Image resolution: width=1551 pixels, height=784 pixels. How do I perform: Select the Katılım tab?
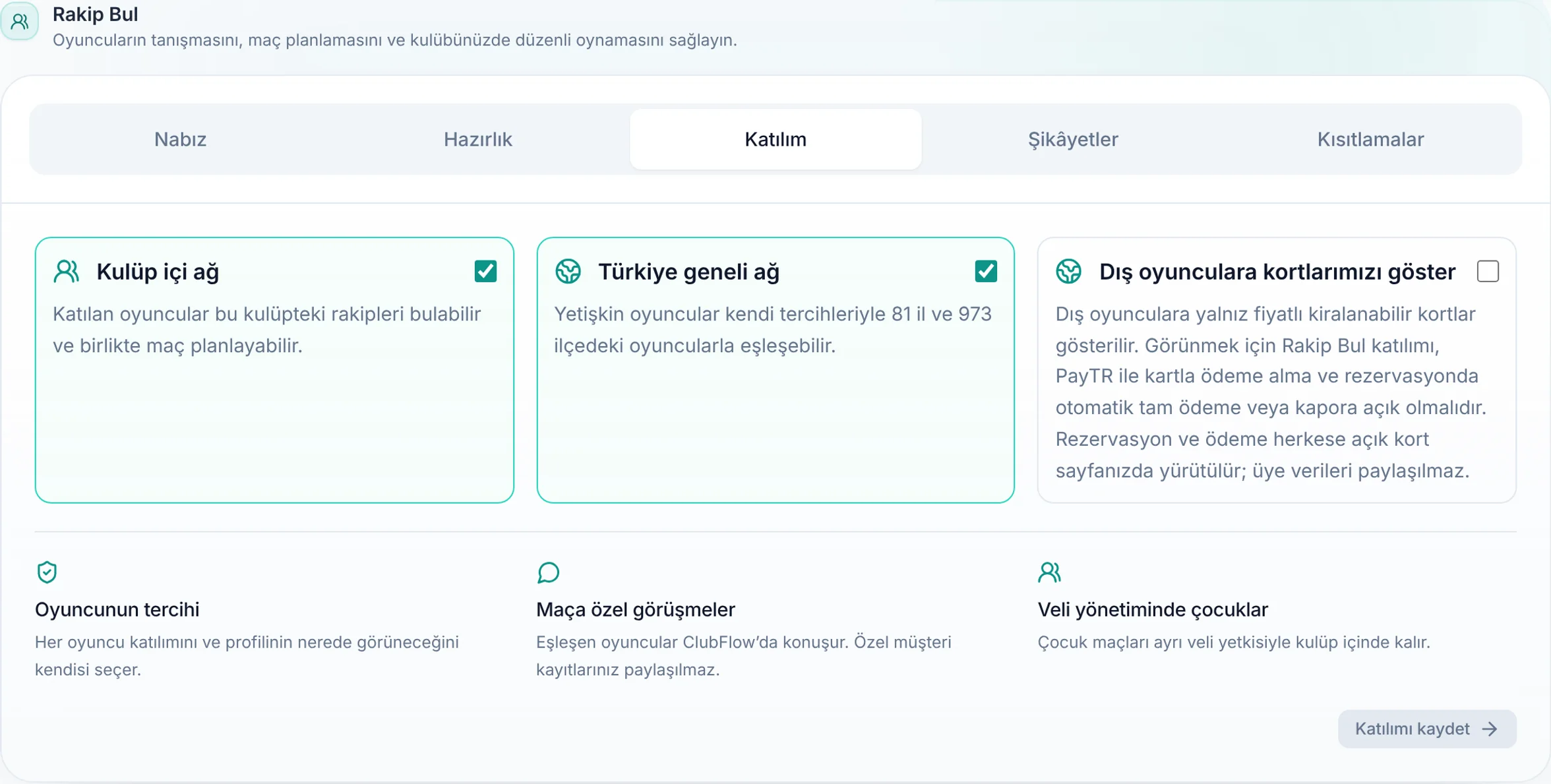[776, 139]
